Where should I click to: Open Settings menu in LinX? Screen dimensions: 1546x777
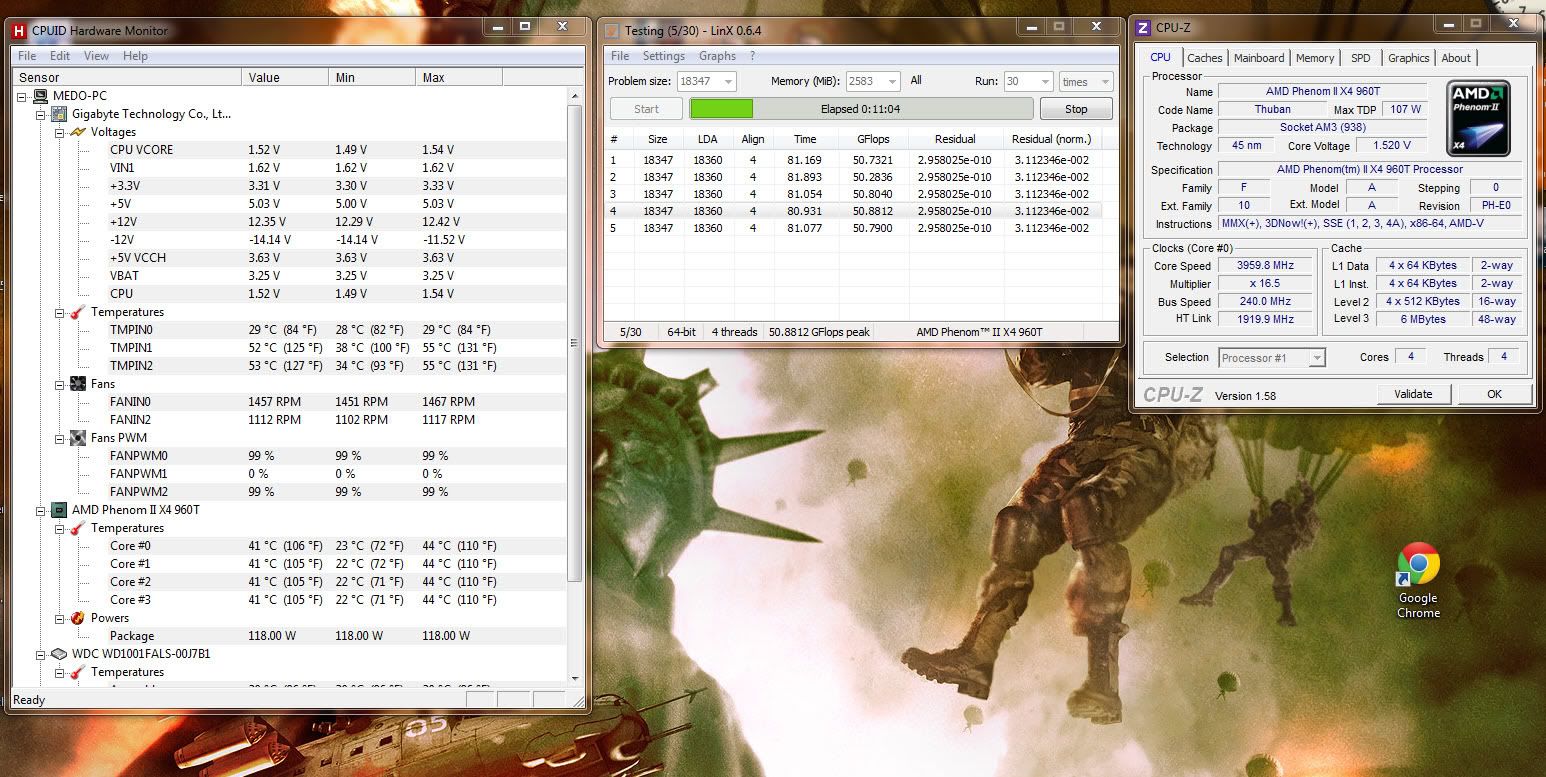click(x=664, y=56)
